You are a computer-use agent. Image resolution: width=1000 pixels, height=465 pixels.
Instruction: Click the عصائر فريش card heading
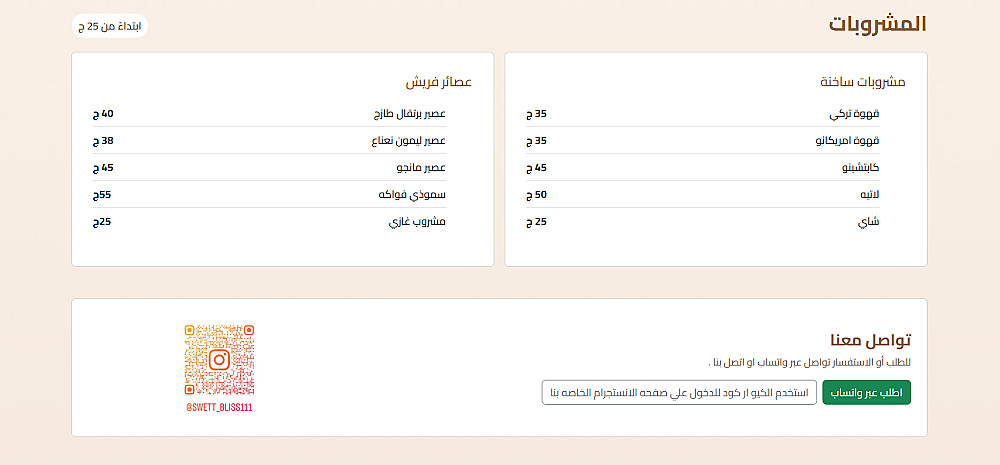tap(438, 81)
